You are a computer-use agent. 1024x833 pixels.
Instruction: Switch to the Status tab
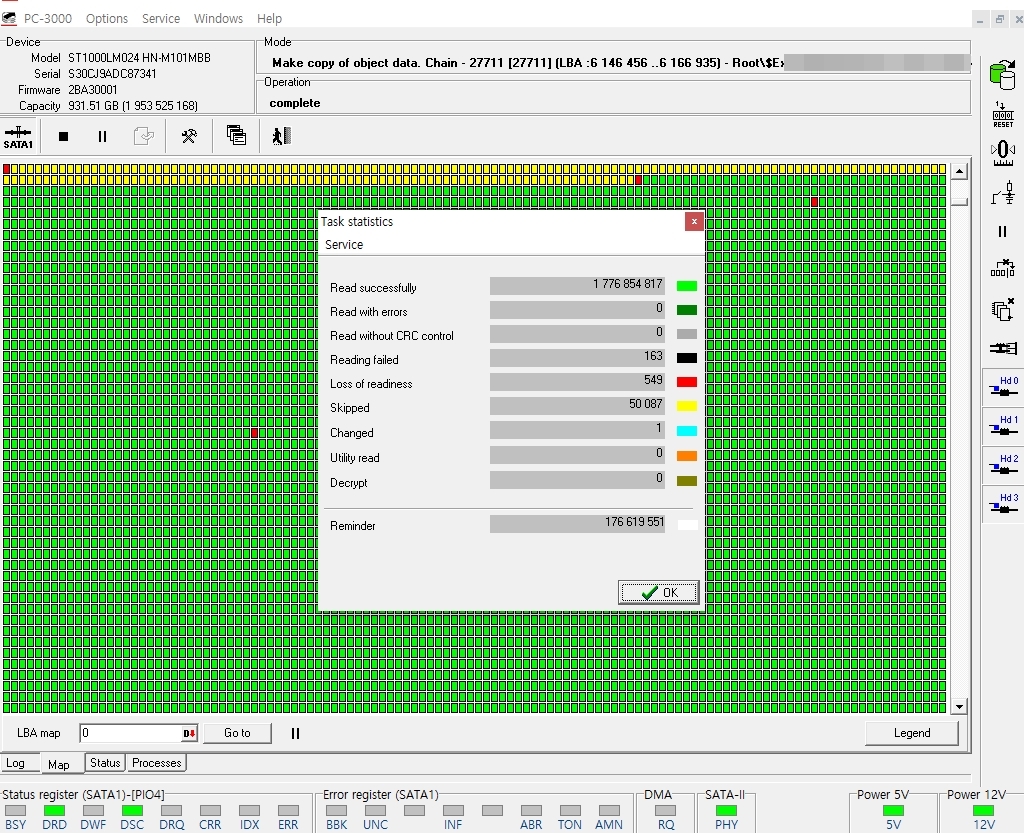coord(105,762)
